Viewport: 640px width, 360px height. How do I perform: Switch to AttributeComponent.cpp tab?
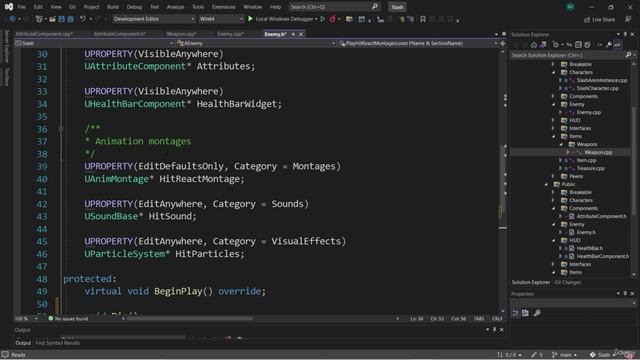point(44,34)
